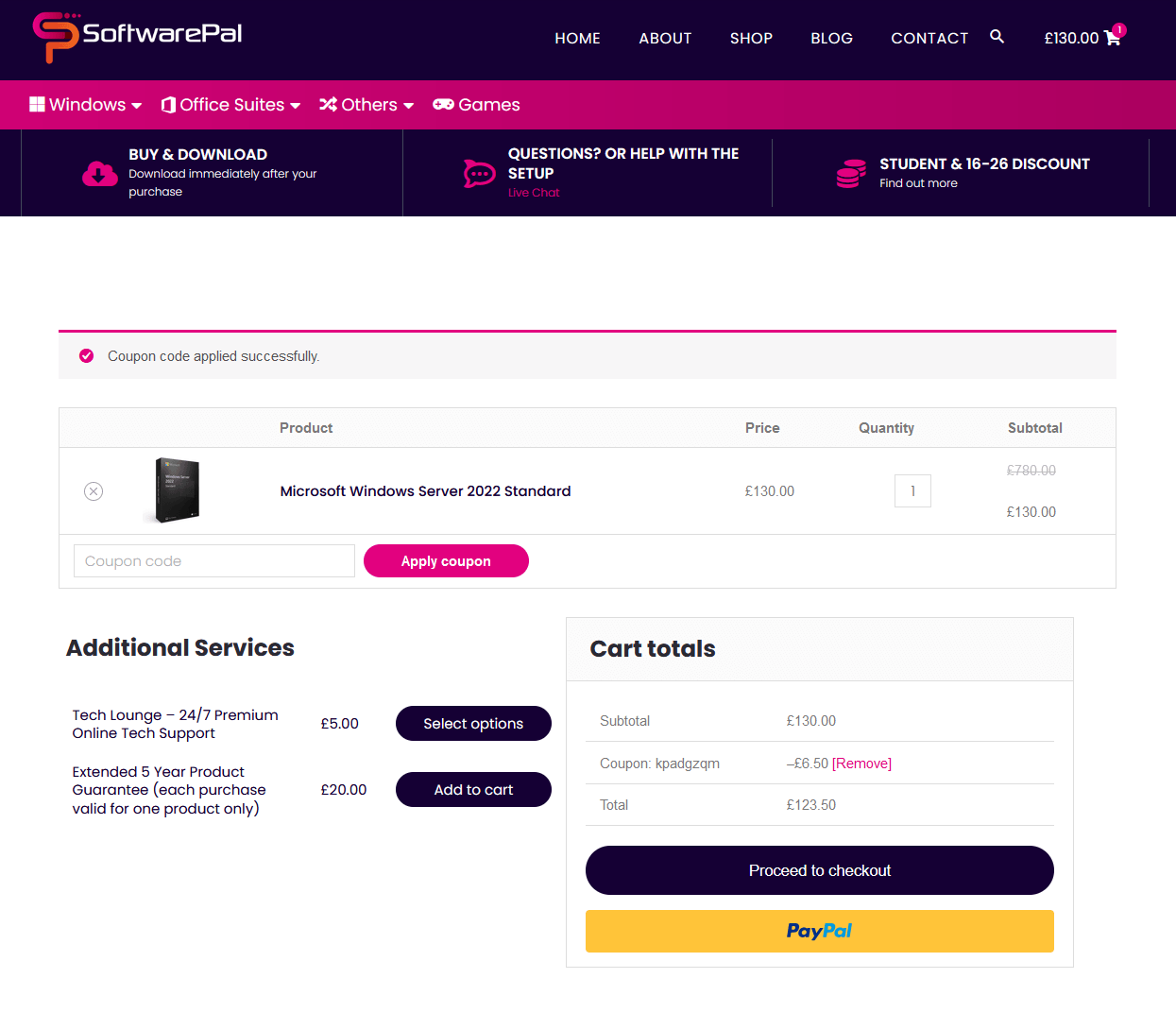Image resolution: width=1176 pixels, height=1030 pixels.
Task: Click the £5.00 Tech Lounge price
Action: pos(339,724)
